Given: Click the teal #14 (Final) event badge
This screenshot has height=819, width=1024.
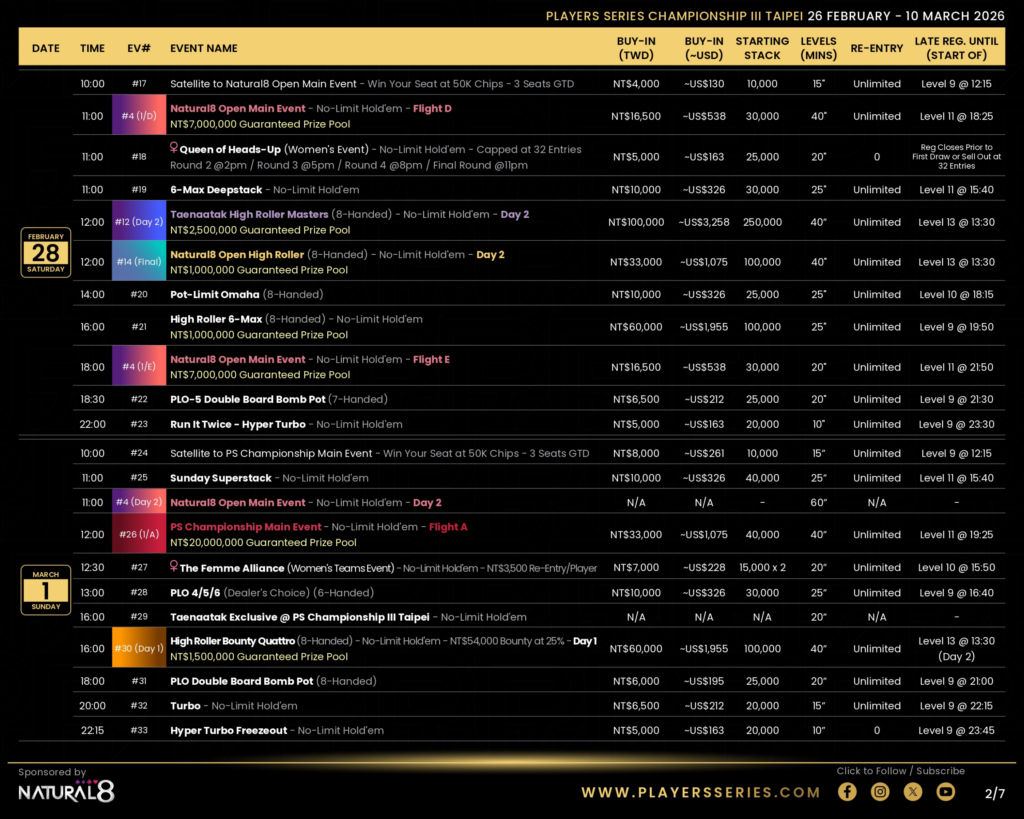Looking at the screenshot, I should 138,262.
